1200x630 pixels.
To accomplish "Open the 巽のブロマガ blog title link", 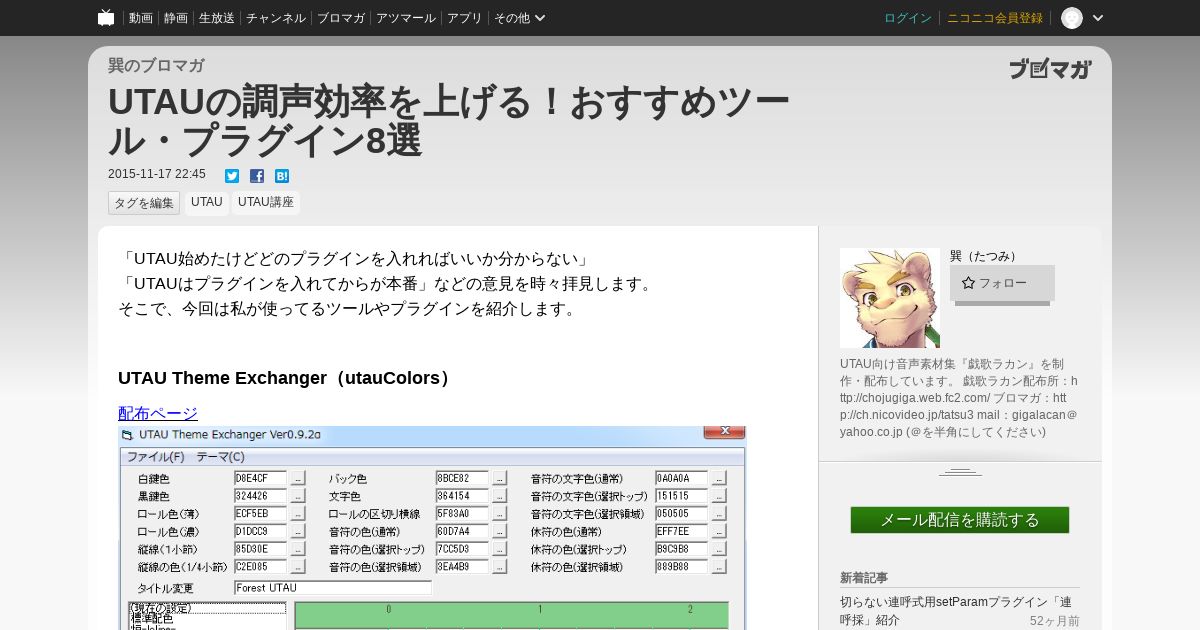I will (x=156, y=65).
